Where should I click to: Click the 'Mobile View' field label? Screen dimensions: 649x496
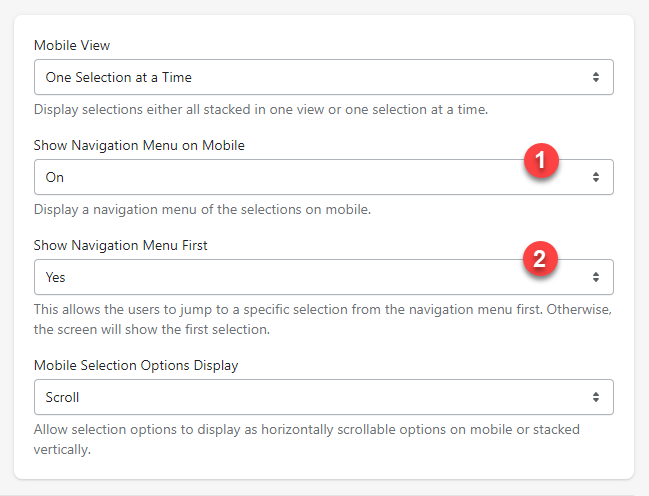coord(73,45)
